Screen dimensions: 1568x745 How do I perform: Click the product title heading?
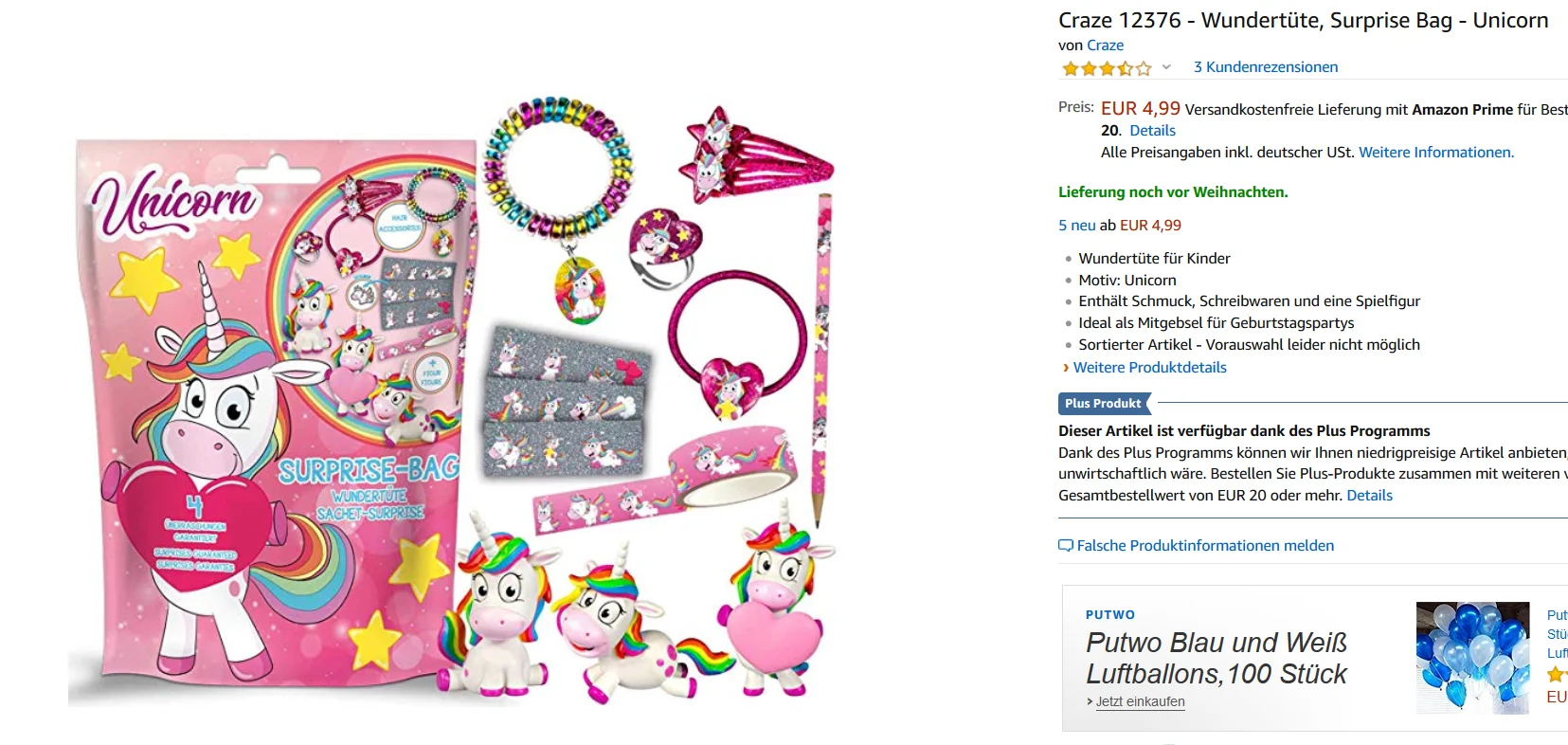click(x=1303, y=21)
